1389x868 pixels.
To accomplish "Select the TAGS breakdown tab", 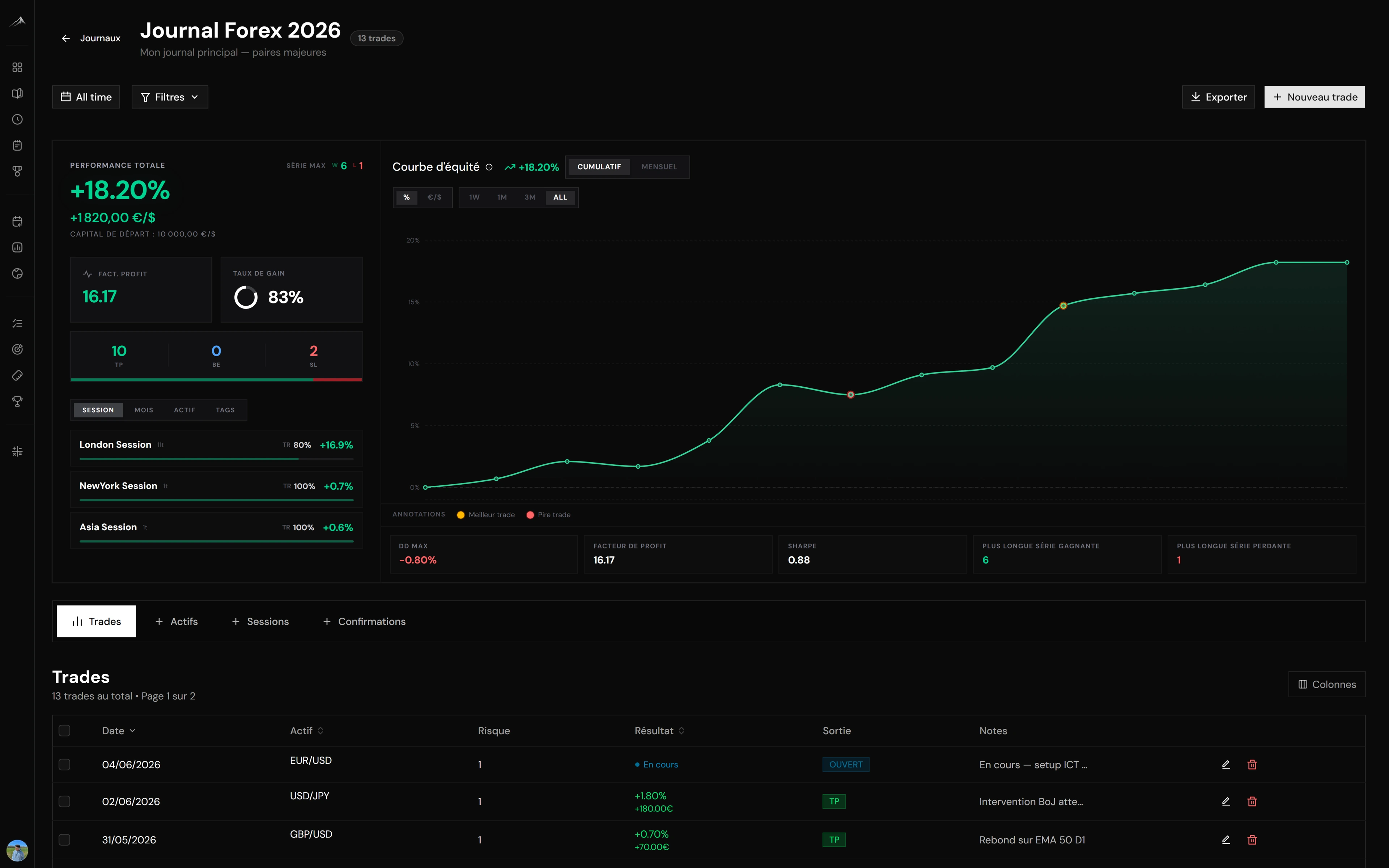I will point(225,410).
